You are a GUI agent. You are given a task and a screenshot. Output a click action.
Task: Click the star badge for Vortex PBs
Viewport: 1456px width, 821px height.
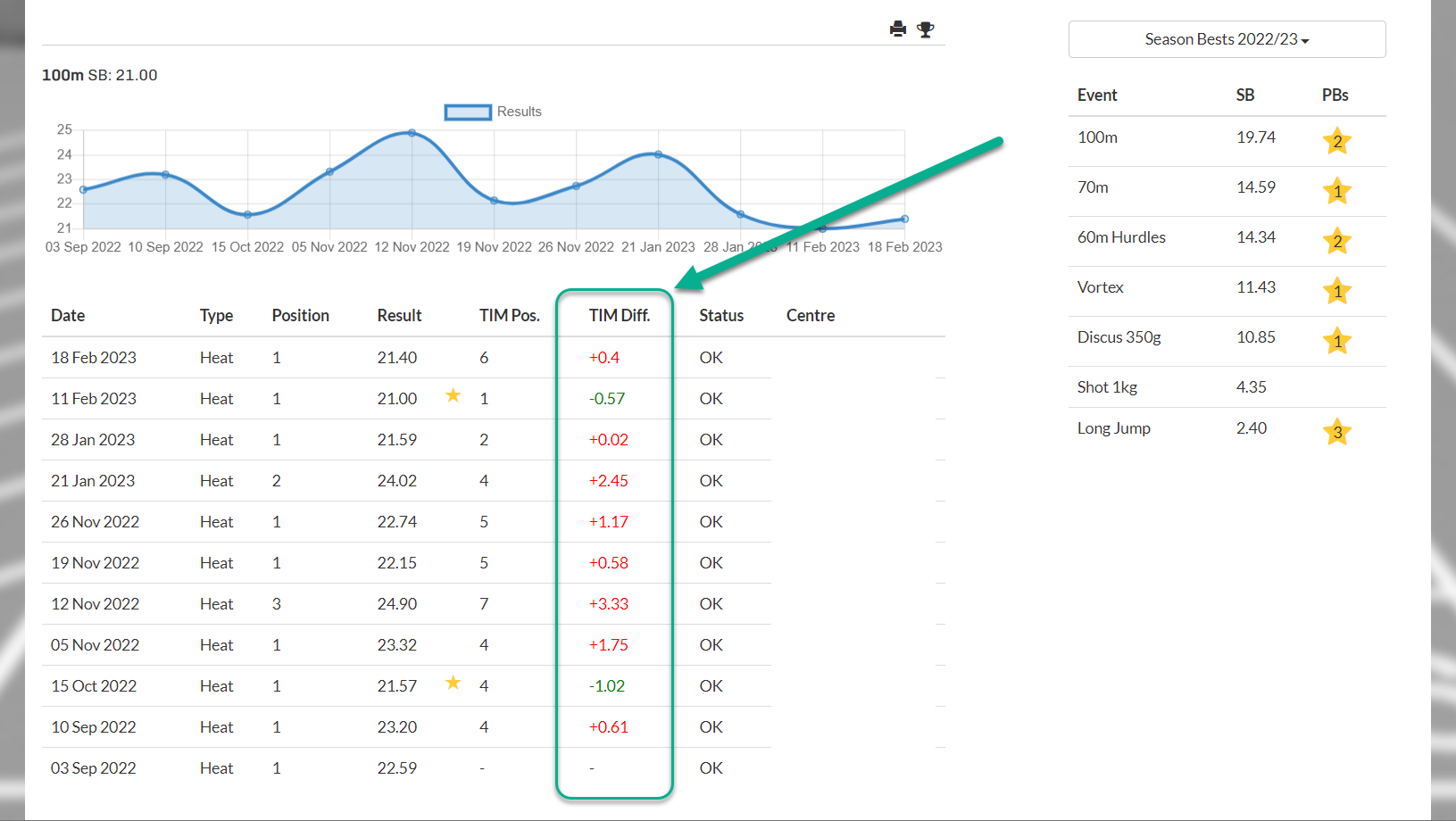(1337, 291)
